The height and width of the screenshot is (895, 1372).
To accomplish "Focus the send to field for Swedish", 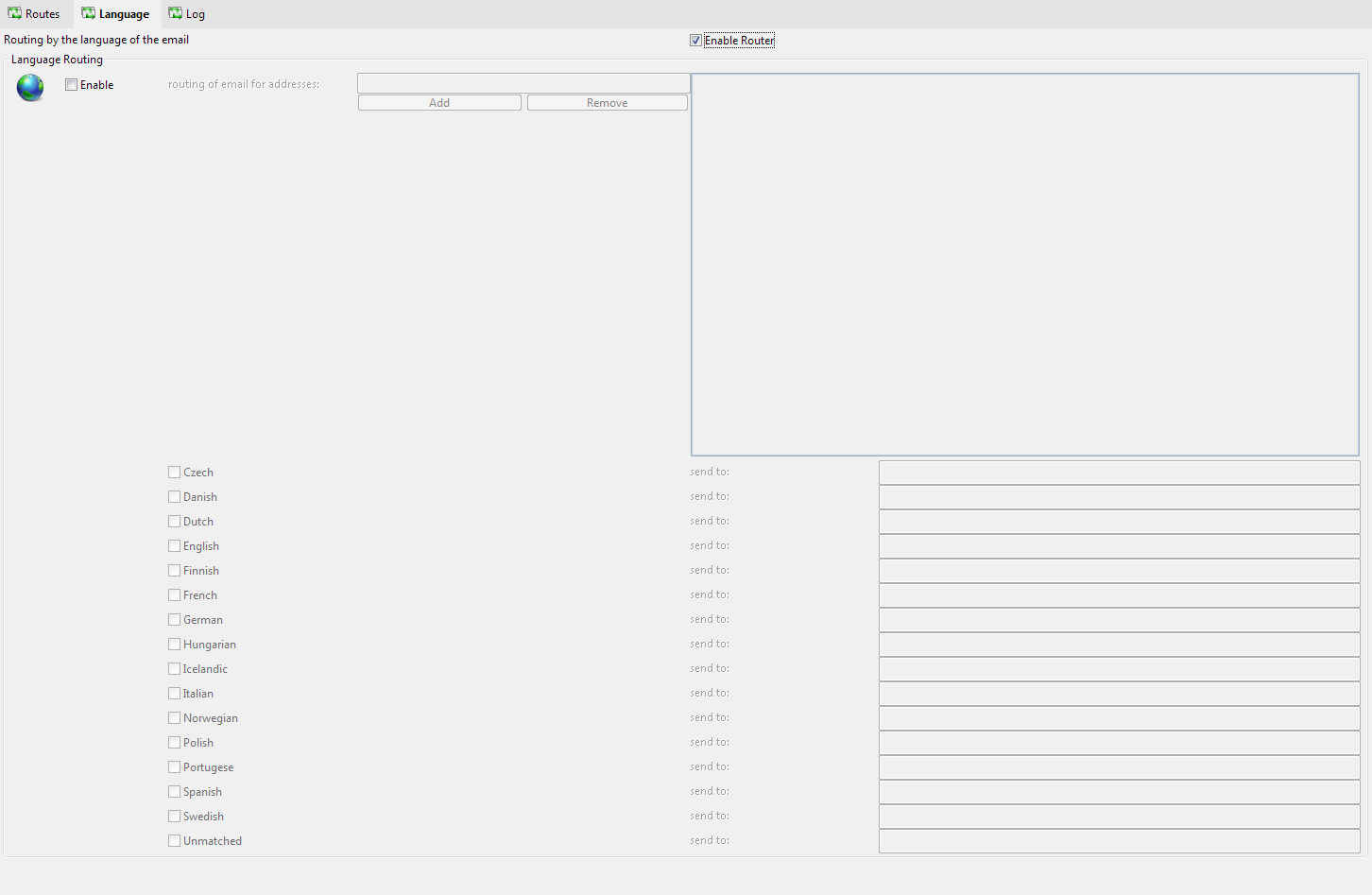I will [1119, 817].
